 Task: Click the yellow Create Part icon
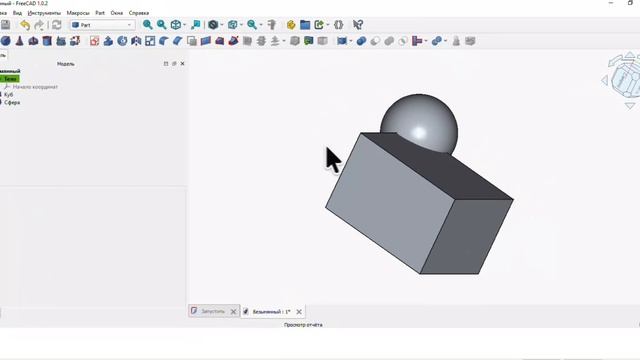291,25
